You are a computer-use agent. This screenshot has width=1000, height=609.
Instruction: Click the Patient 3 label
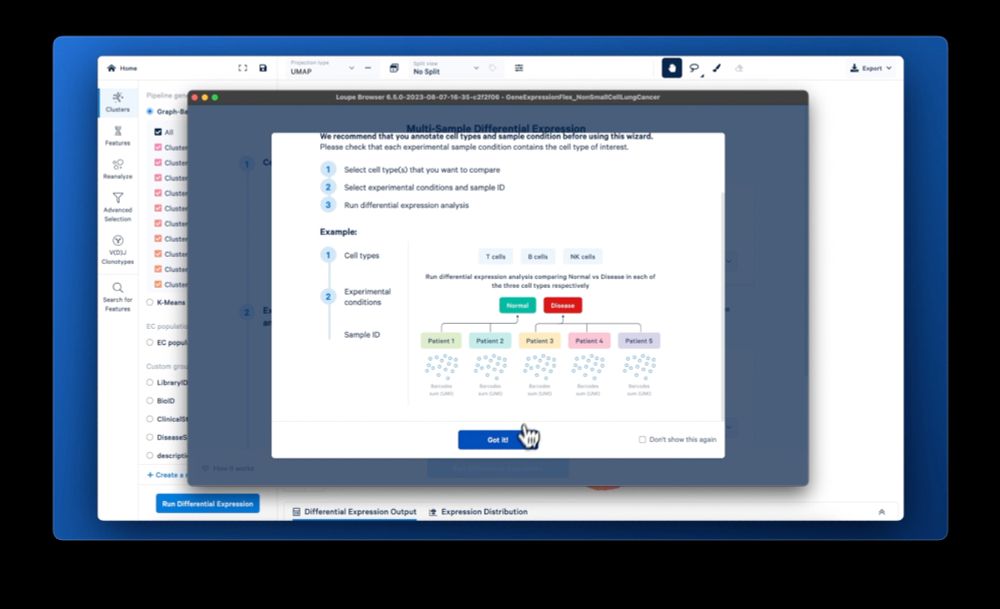click(540, 341)
